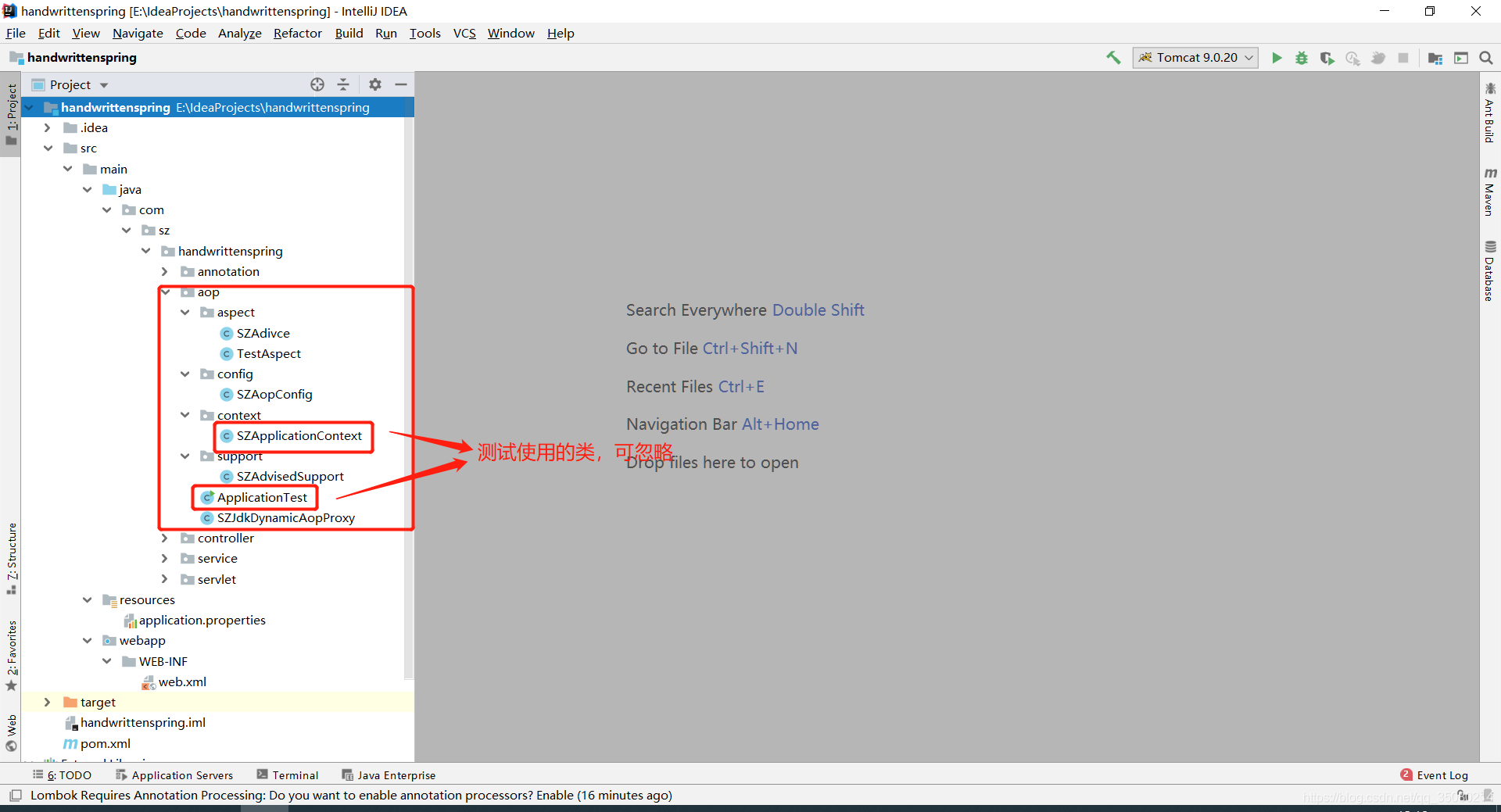
Task: Click the Search Everywhere magnifier icon
Action: point(1486,58)
